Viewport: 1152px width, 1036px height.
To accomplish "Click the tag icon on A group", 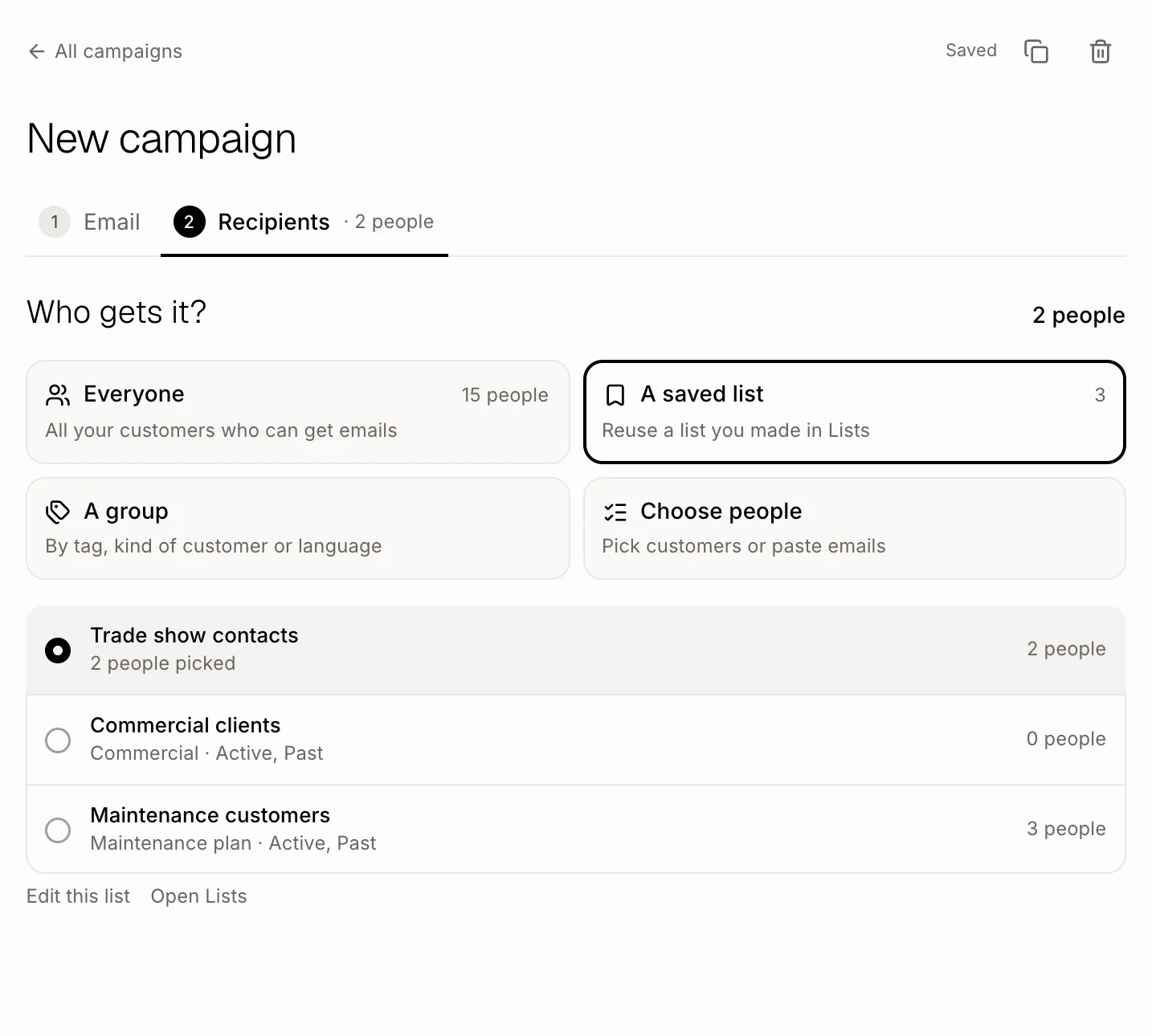I will point(58,512).
